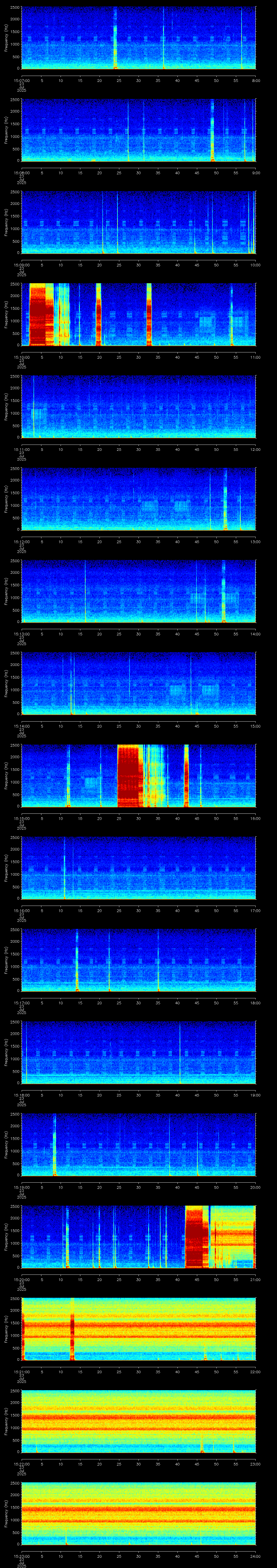Click the 15:18:00 start time label
Image resolution: width=277 pixels, height=1568 pixels.
click(21, 1095)
